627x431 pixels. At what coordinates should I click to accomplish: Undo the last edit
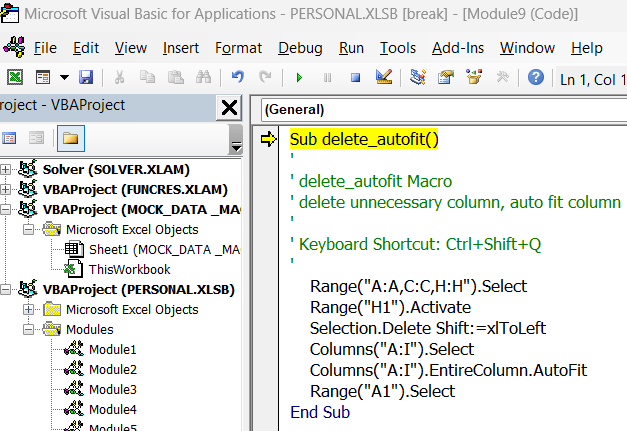[237, 77]
